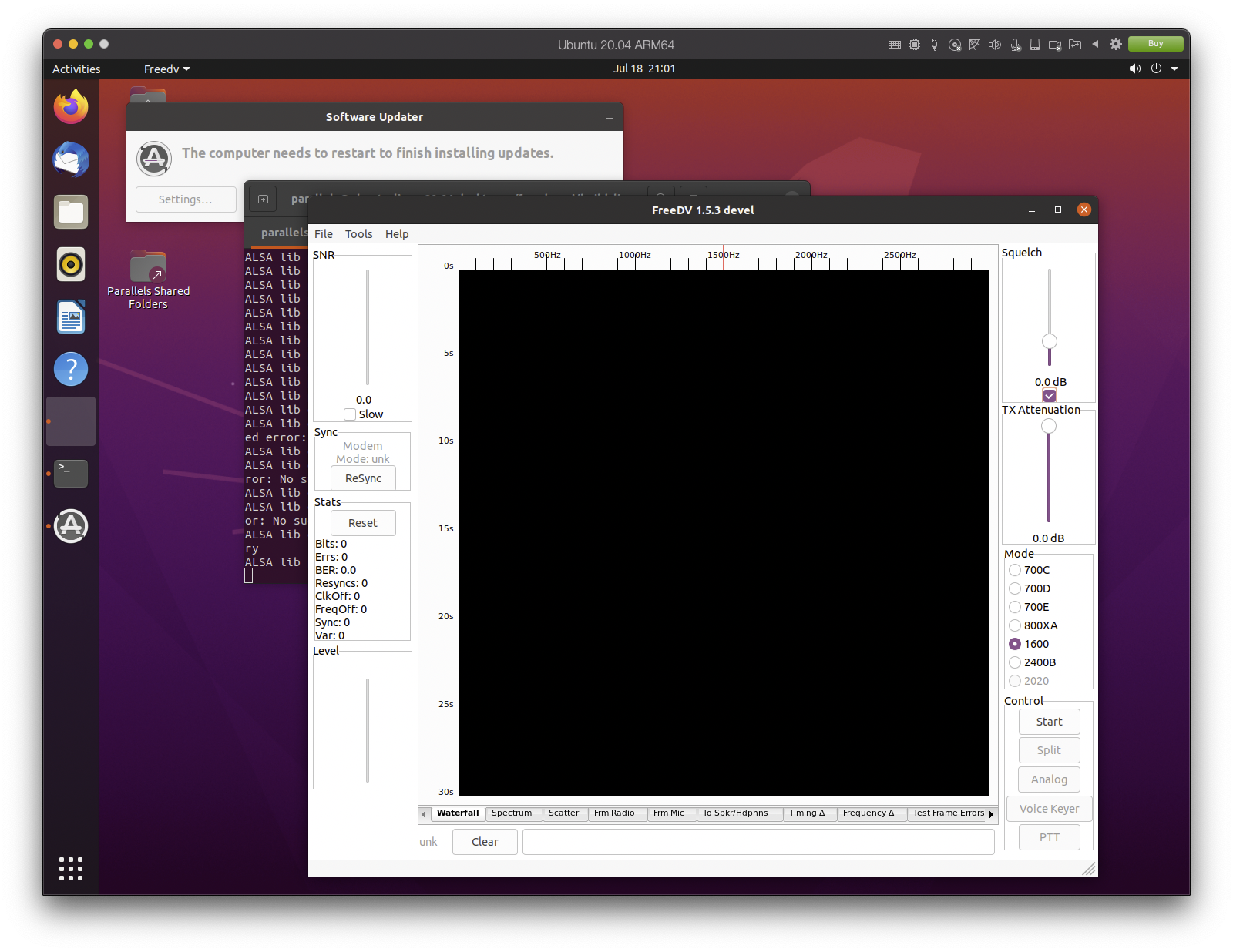Click the Show Applications grid icon
The image size is (1233, 952).
tap(70, 869)
